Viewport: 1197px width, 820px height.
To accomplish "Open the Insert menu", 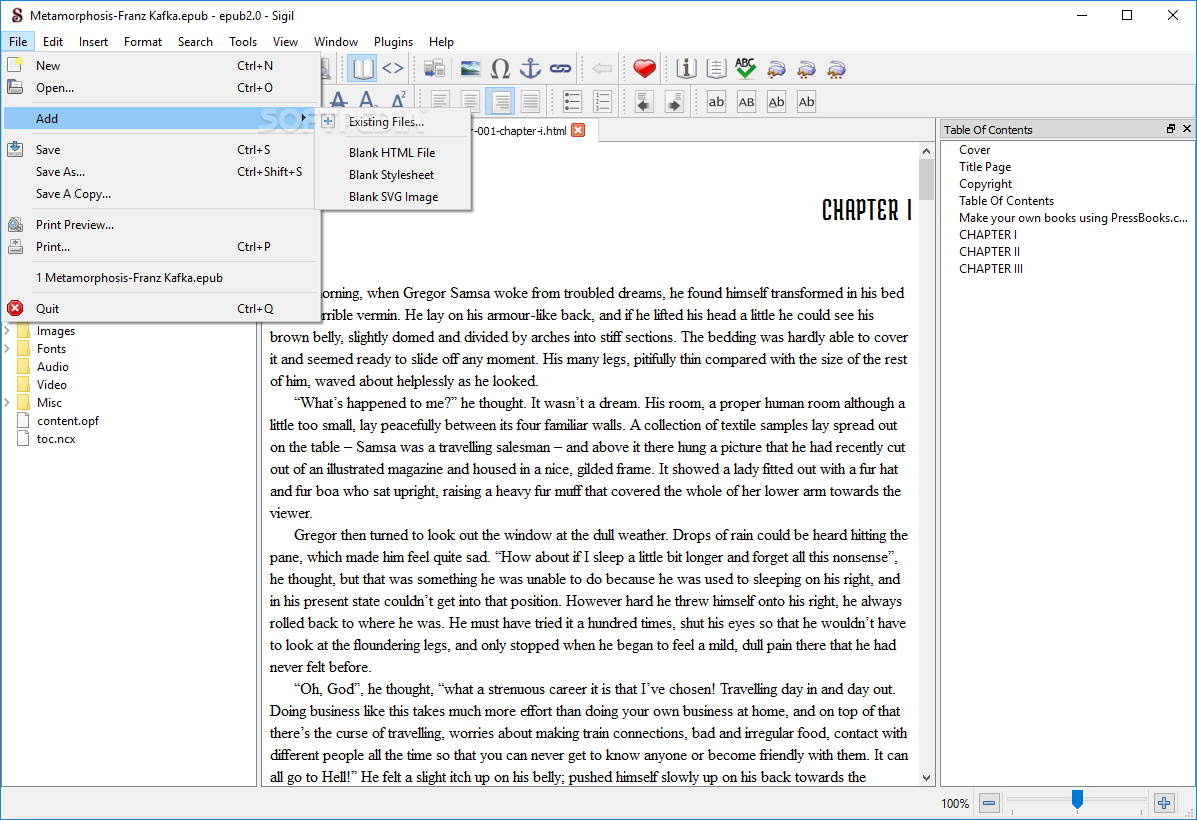I will pyautogui.click(x=93, y=41).
